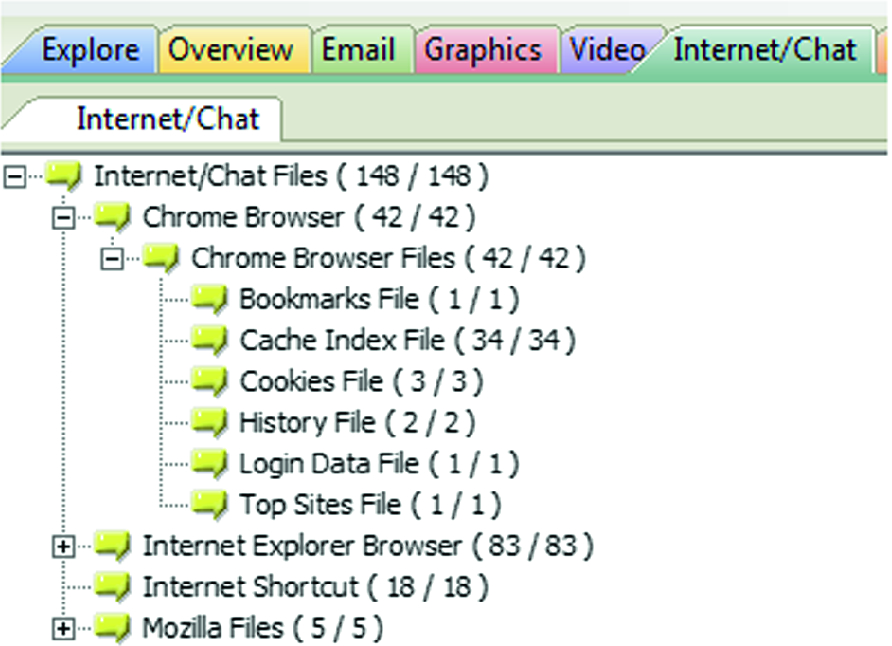Select 'Login Data File ( 1 / 1 )'
Image resolution: width=892 pixels, height=646 pixels.
coord(379,463)
